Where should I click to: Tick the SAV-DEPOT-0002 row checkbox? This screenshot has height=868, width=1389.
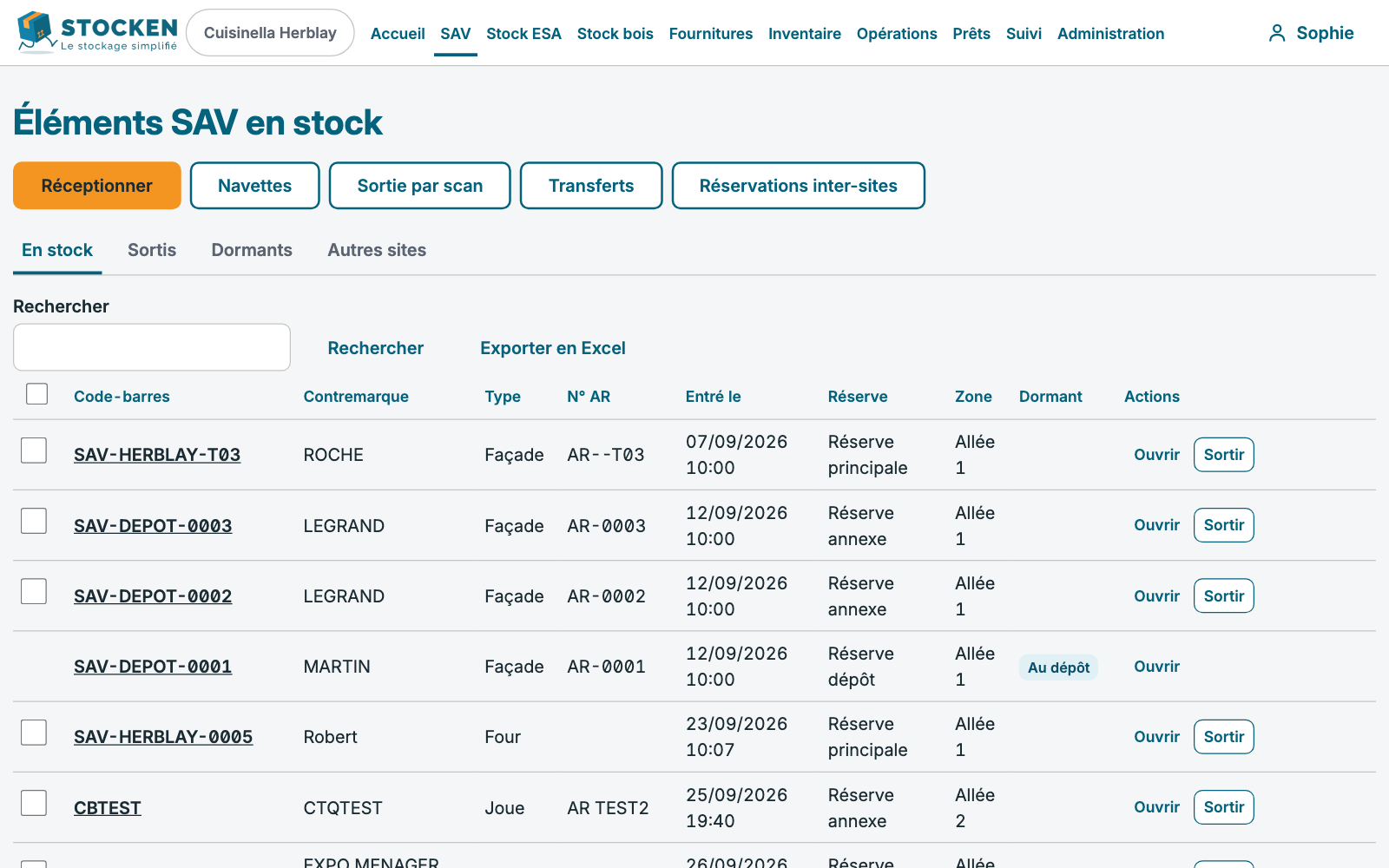(x=34, y=591)
